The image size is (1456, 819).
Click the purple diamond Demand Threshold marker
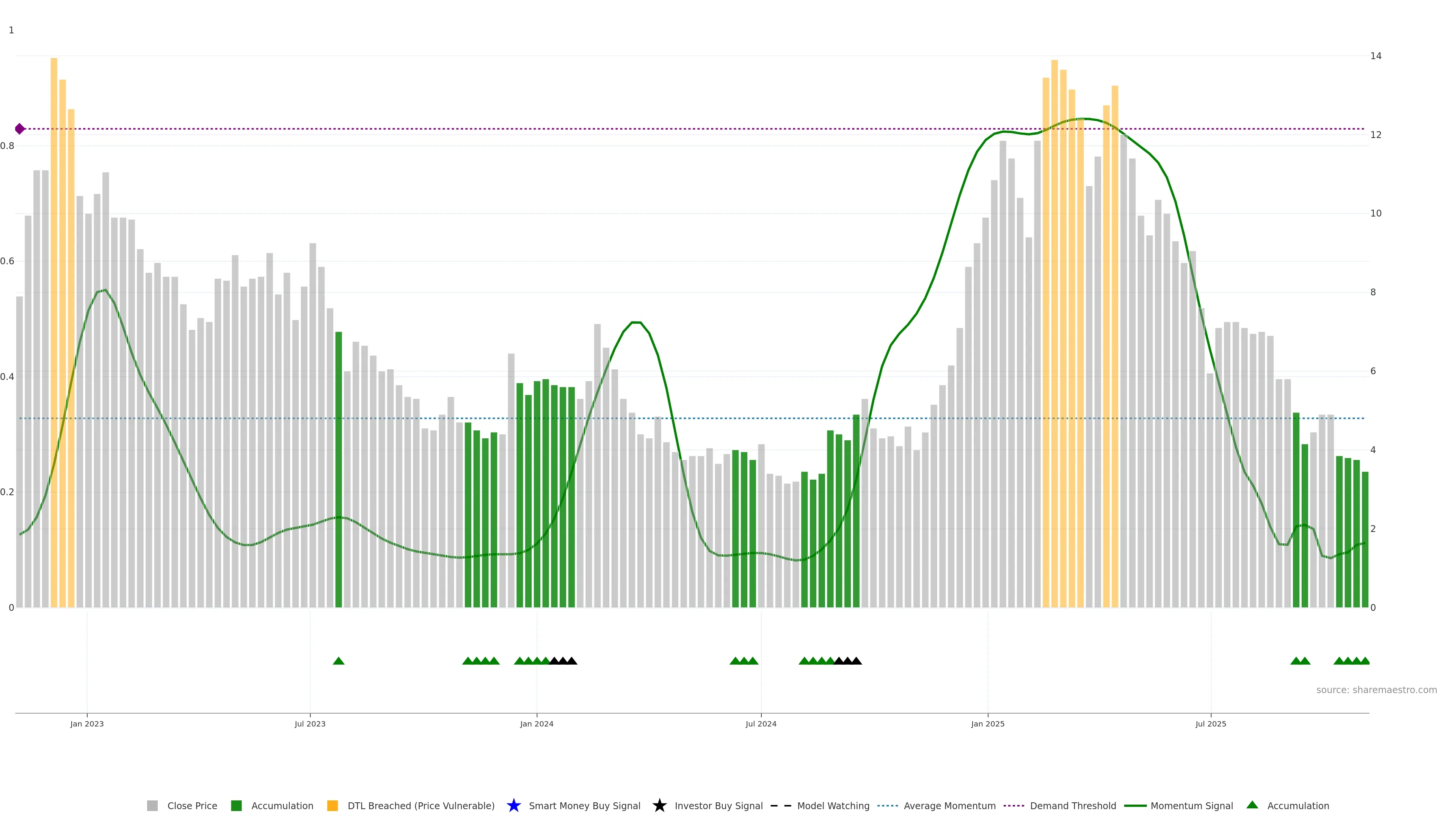pyautogui.click(x=20, y=129)
